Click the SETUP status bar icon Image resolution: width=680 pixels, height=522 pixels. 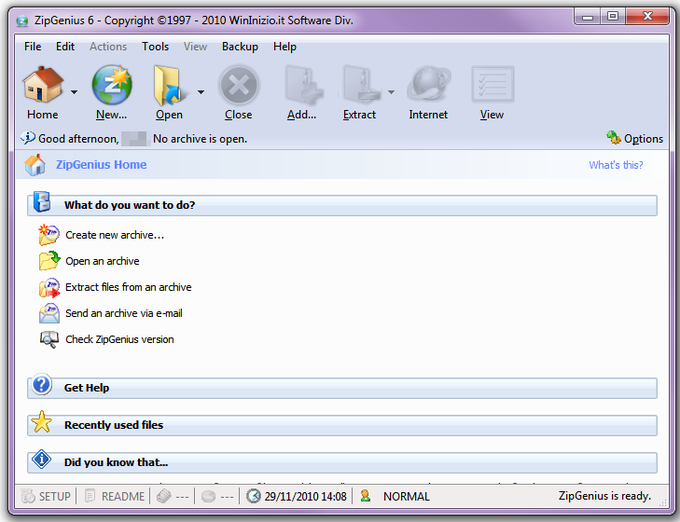(28, 496)
